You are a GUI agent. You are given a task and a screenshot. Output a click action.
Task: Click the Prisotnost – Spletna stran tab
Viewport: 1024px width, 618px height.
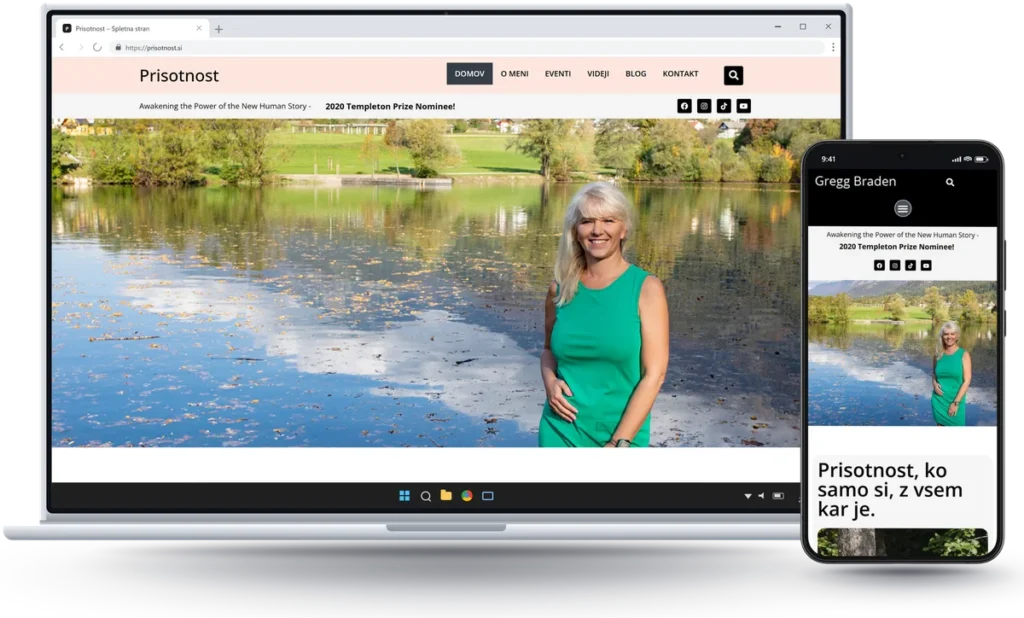coord(131,29)
